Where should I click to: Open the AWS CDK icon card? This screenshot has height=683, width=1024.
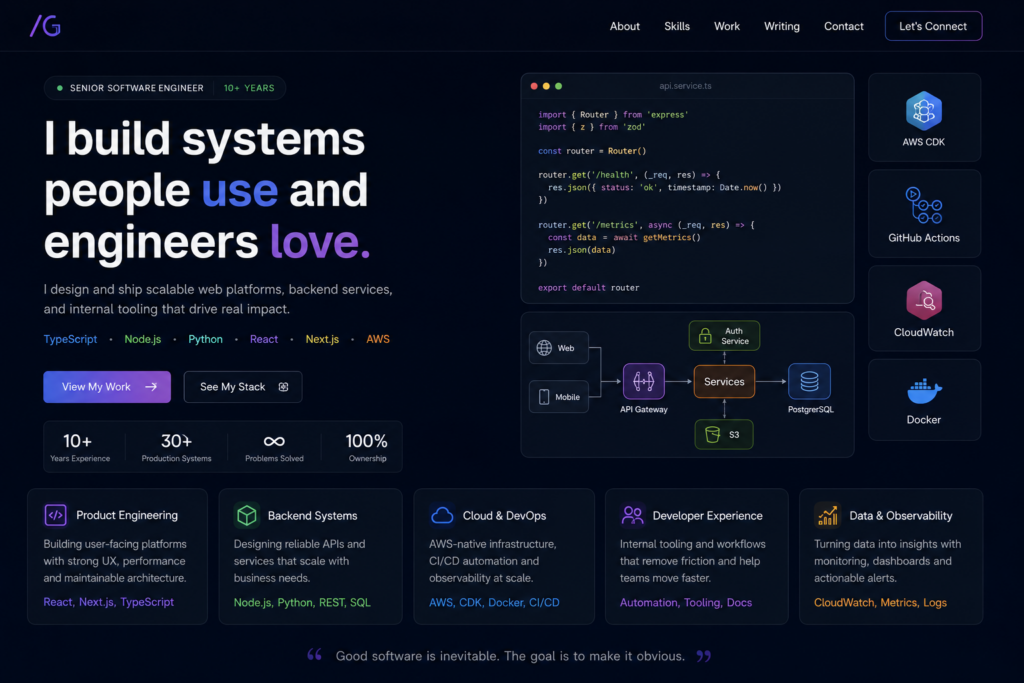coord(924,118)
